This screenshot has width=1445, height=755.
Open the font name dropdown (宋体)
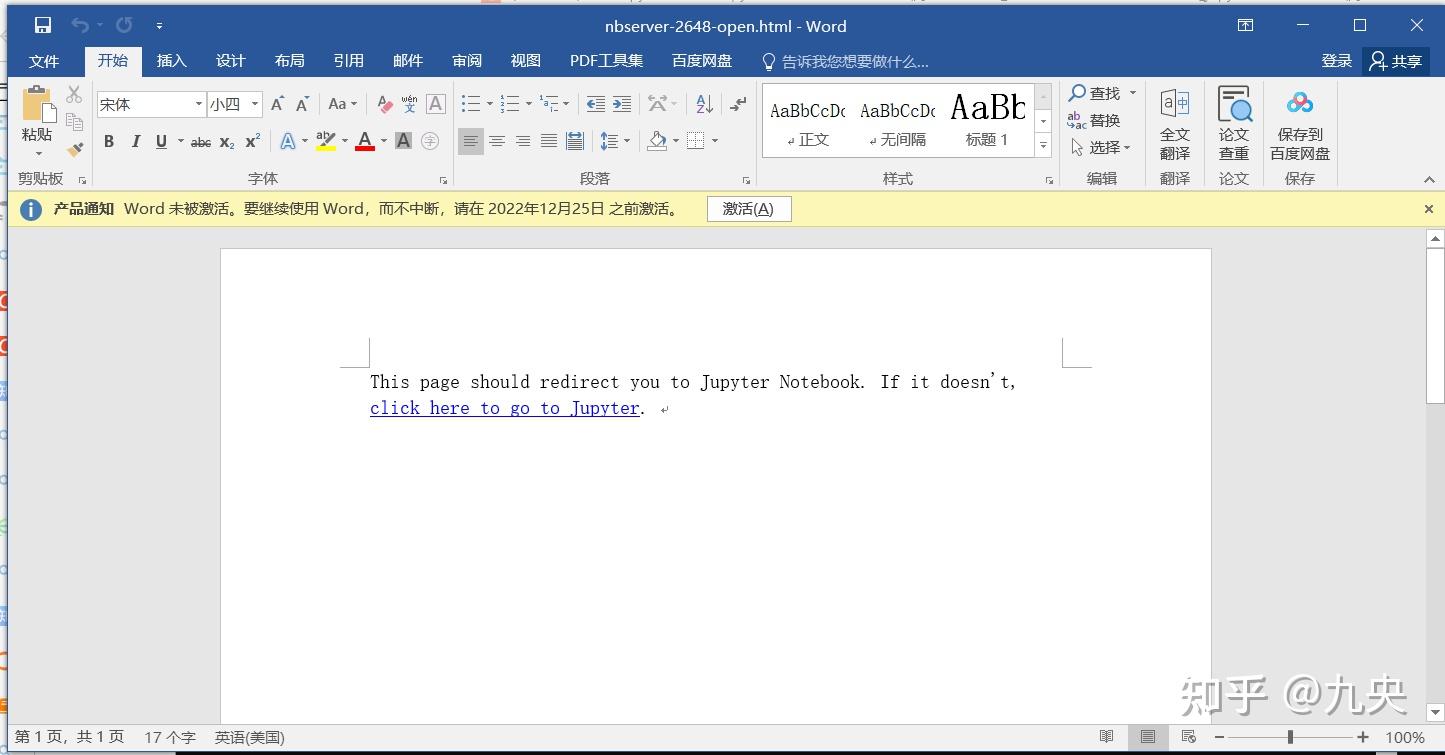click(198, 104)
